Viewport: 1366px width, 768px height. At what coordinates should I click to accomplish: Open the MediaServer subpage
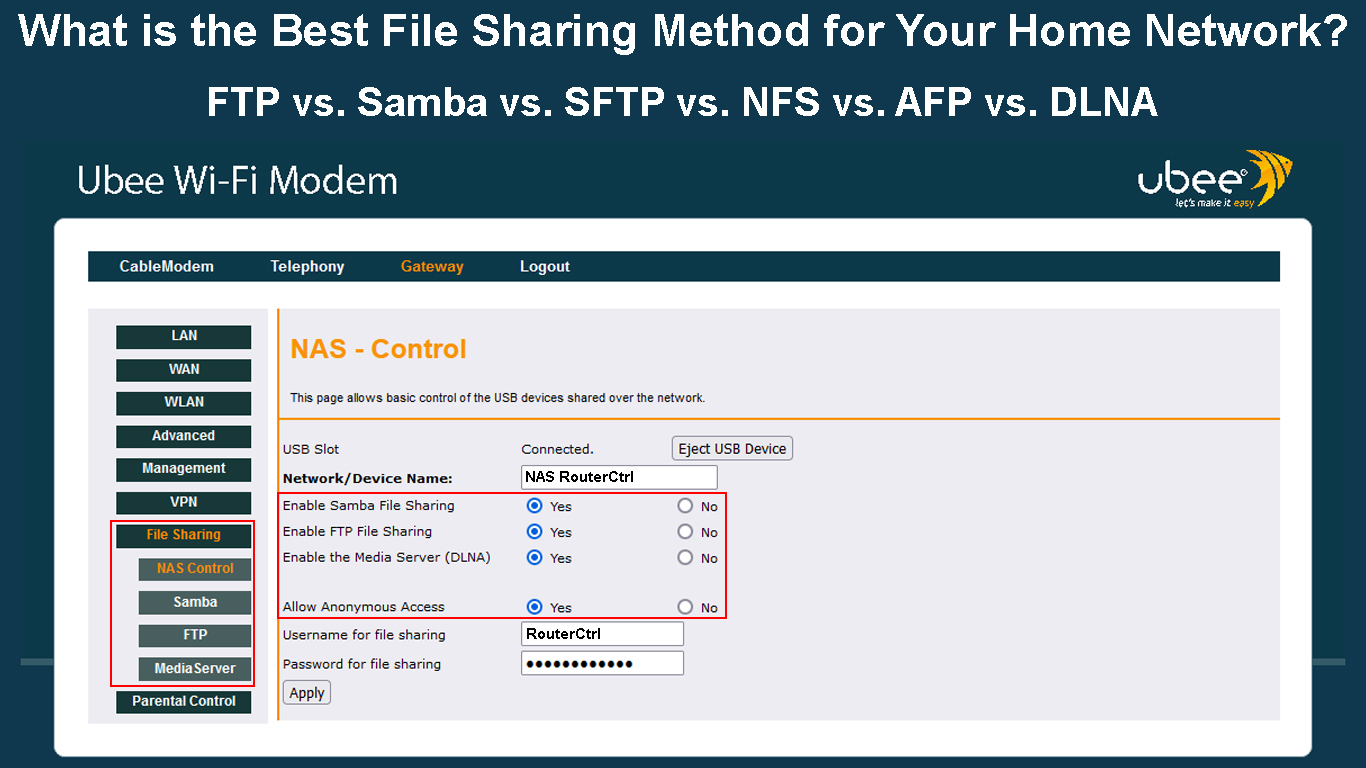pos(195,668)
